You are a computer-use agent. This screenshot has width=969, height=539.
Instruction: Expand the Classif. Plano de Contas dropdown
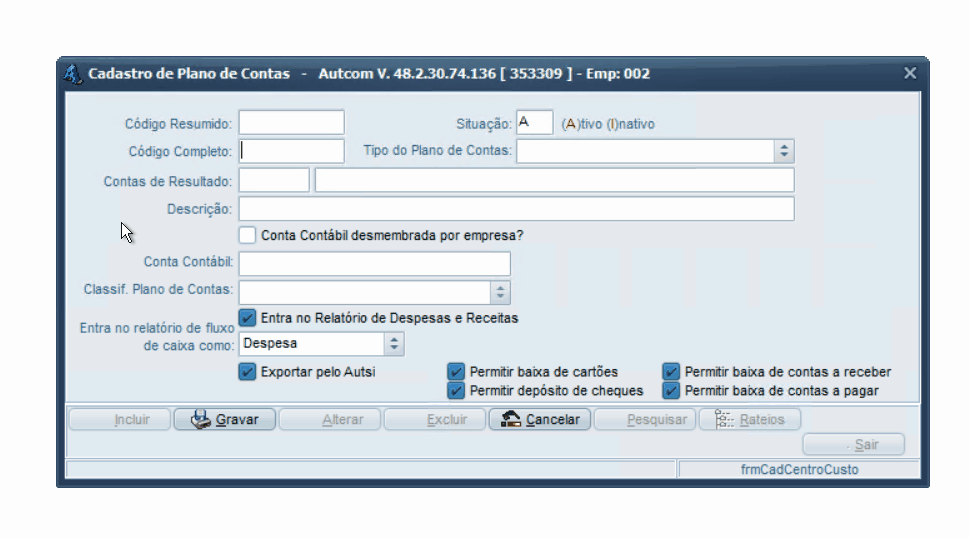pos(501,292)
